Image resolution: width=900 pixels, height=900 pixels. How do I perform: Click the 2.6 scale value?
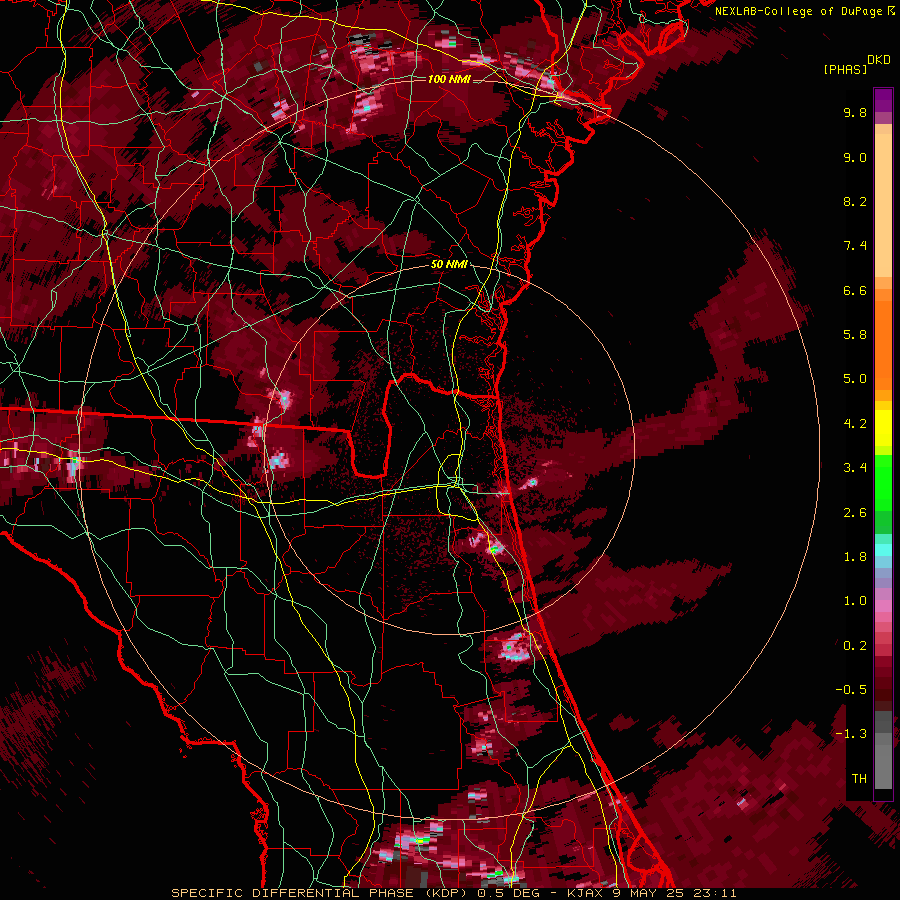[855, 513]
